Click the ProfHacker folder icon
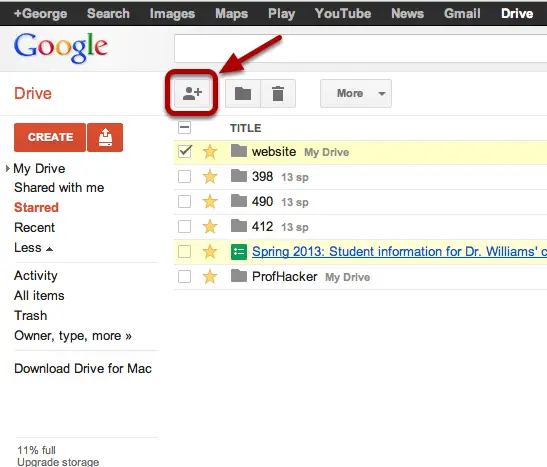This screenshot has width=547, height=467. [239, 276]
